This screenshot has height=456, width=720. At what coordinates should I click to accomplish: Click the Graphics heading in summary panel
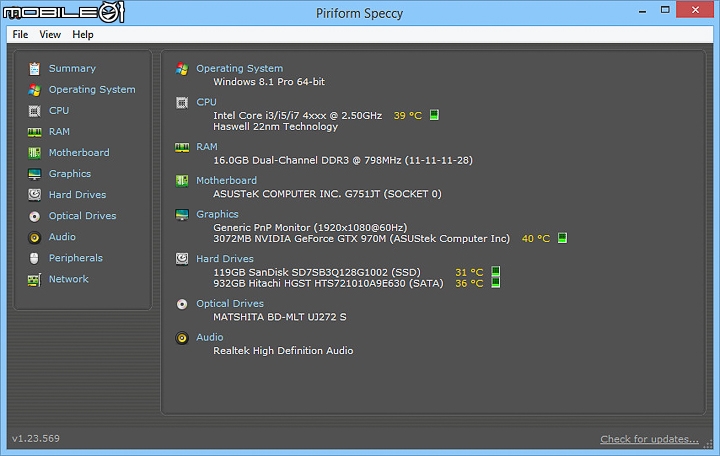click(217, 214)
